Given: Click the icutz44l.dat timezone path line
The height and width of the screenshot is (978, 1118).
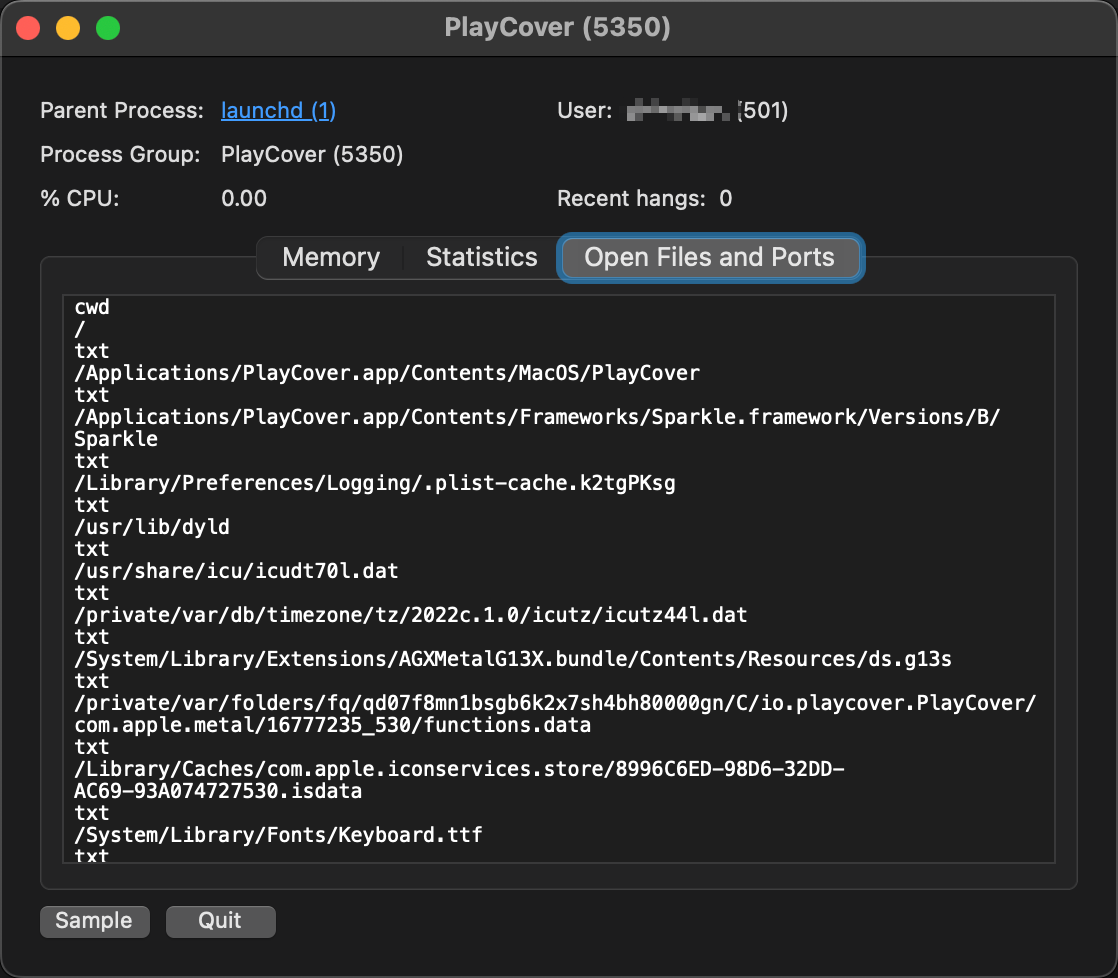Looking at the screenshot, I should (x=411, y=615).
